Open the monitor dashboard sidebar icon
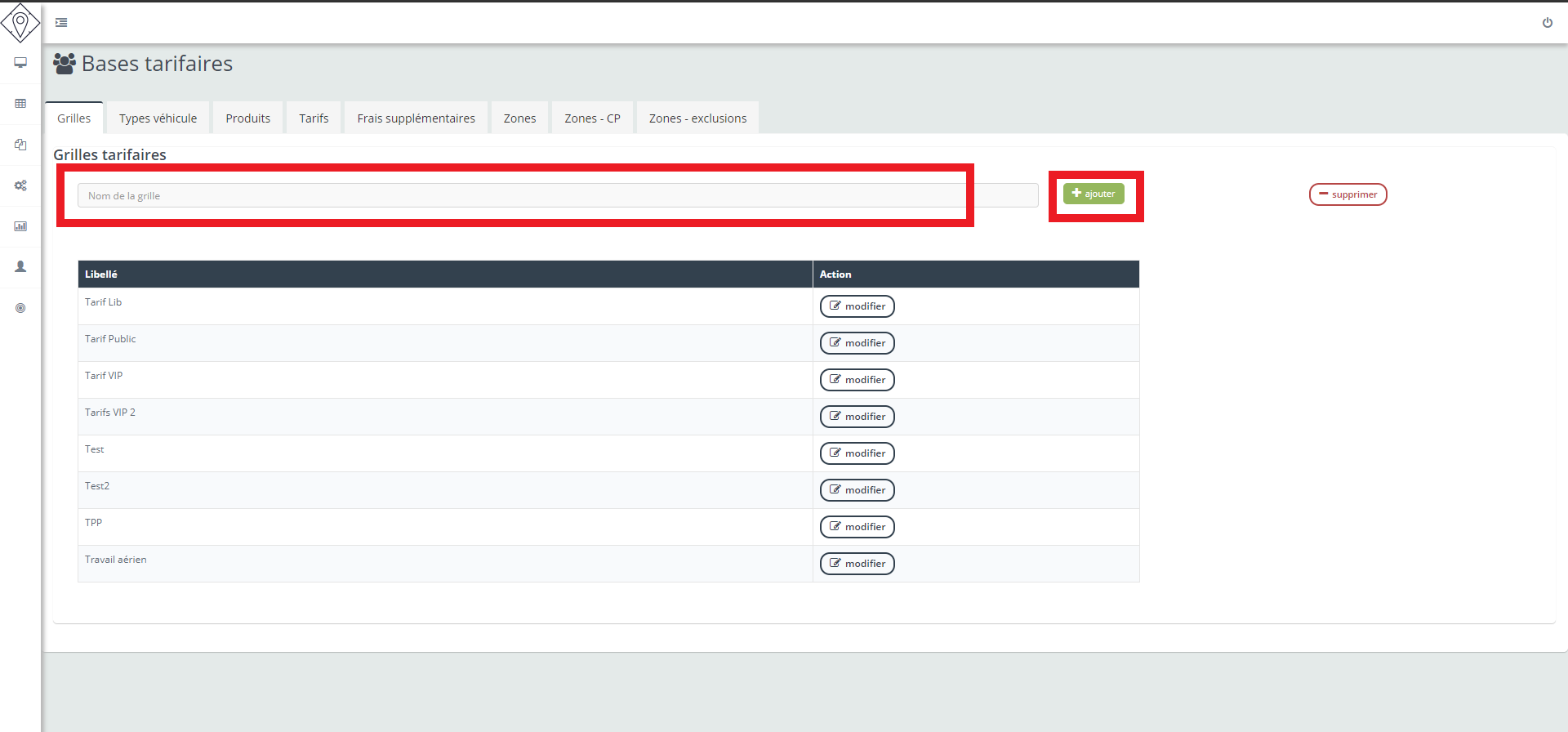 pos(20,63)
